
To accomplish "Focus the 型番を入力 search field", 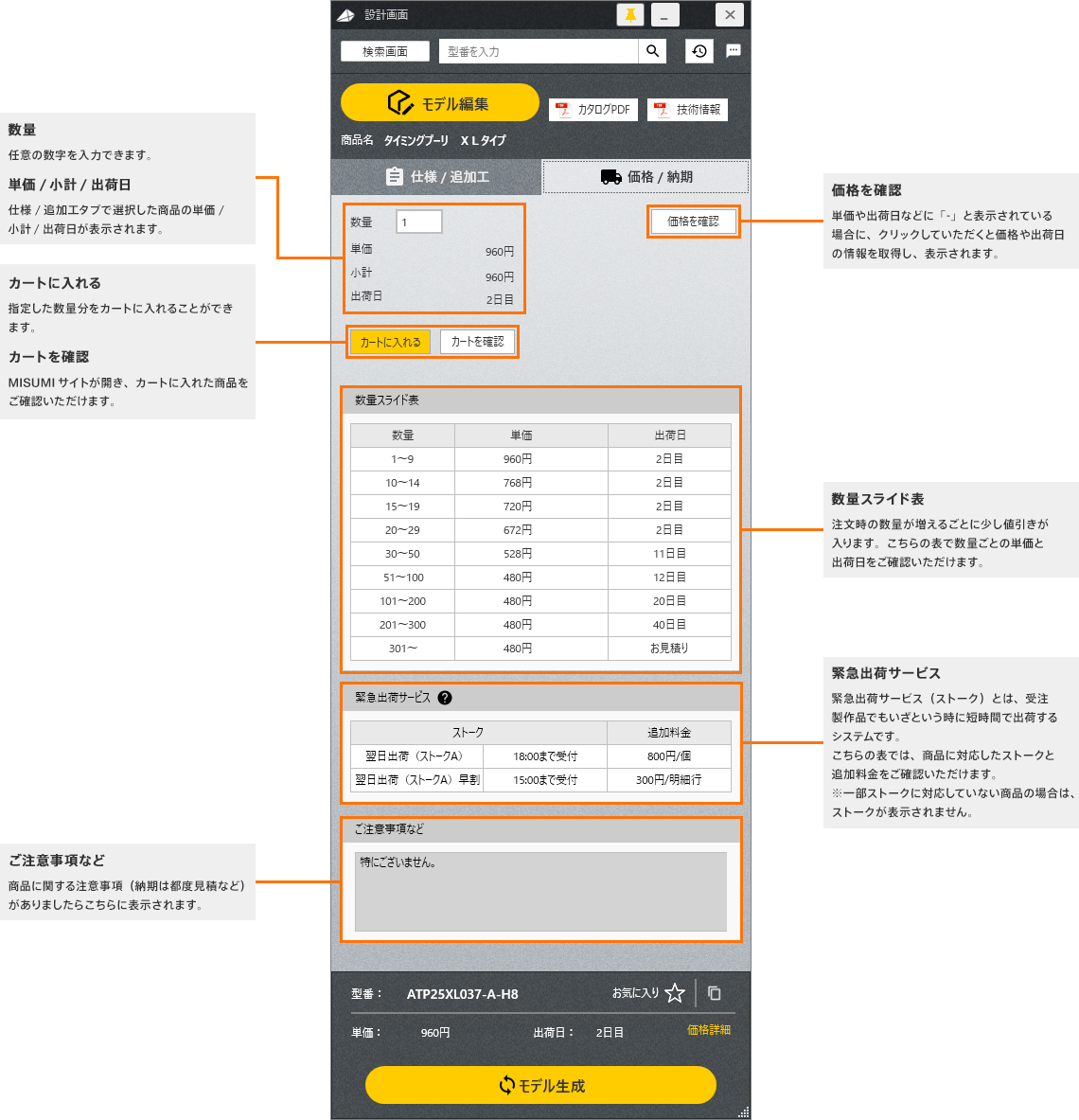I will (538, 51).
